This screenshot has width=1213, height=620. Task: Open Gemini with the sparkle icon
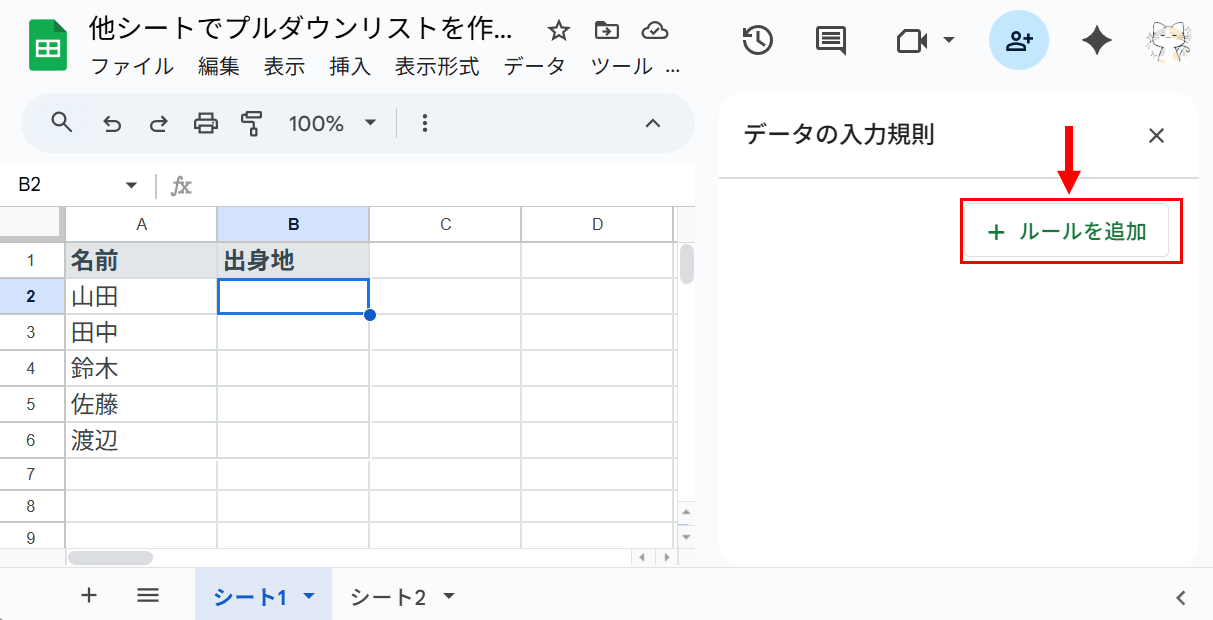[x=1095, y=41]
